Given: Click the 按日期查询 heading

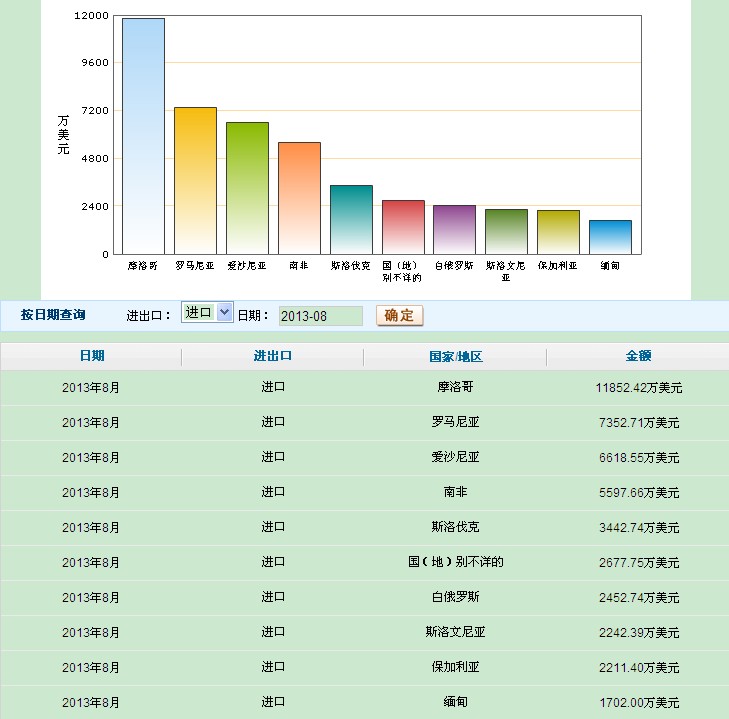Looking at the screenshot, I should tap(53, 315).
